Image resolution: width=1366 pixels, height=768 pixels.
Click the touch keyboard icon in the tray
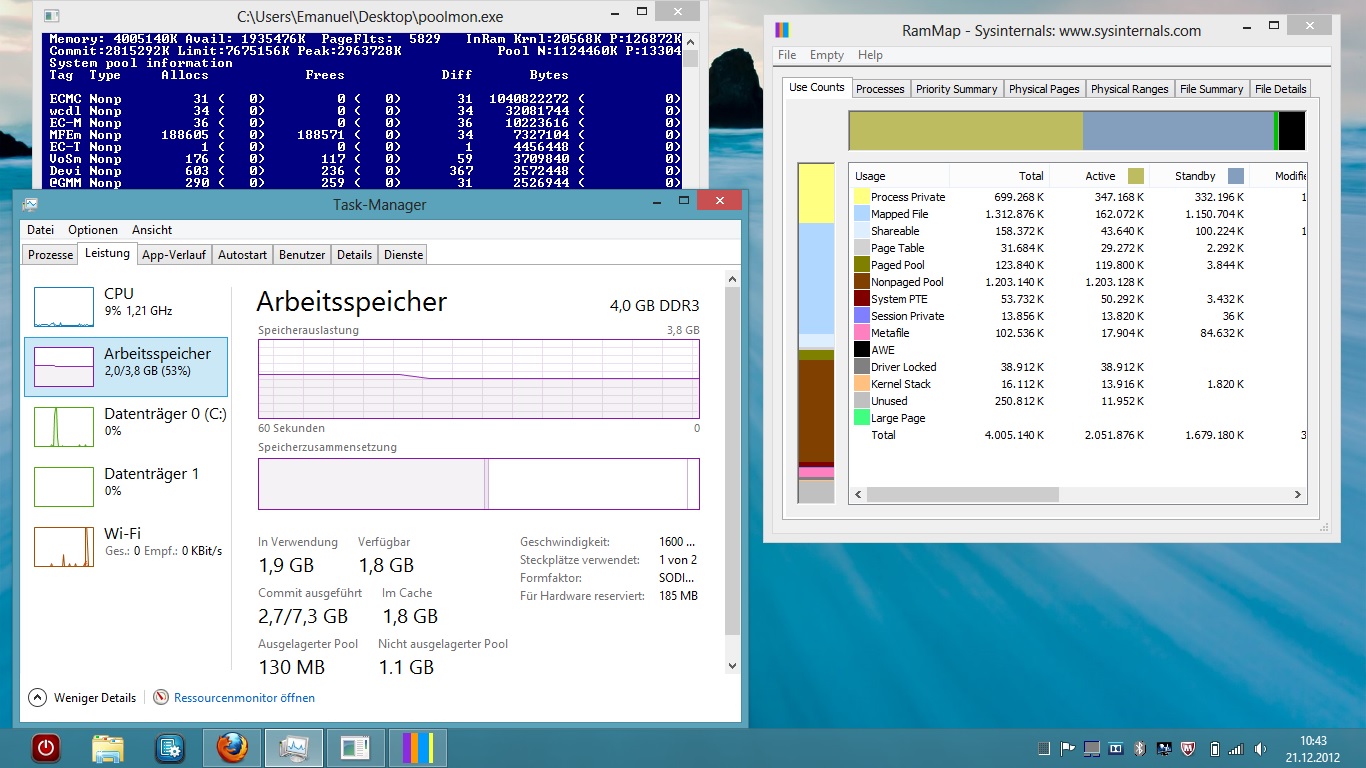click(x=1092, y=748)
